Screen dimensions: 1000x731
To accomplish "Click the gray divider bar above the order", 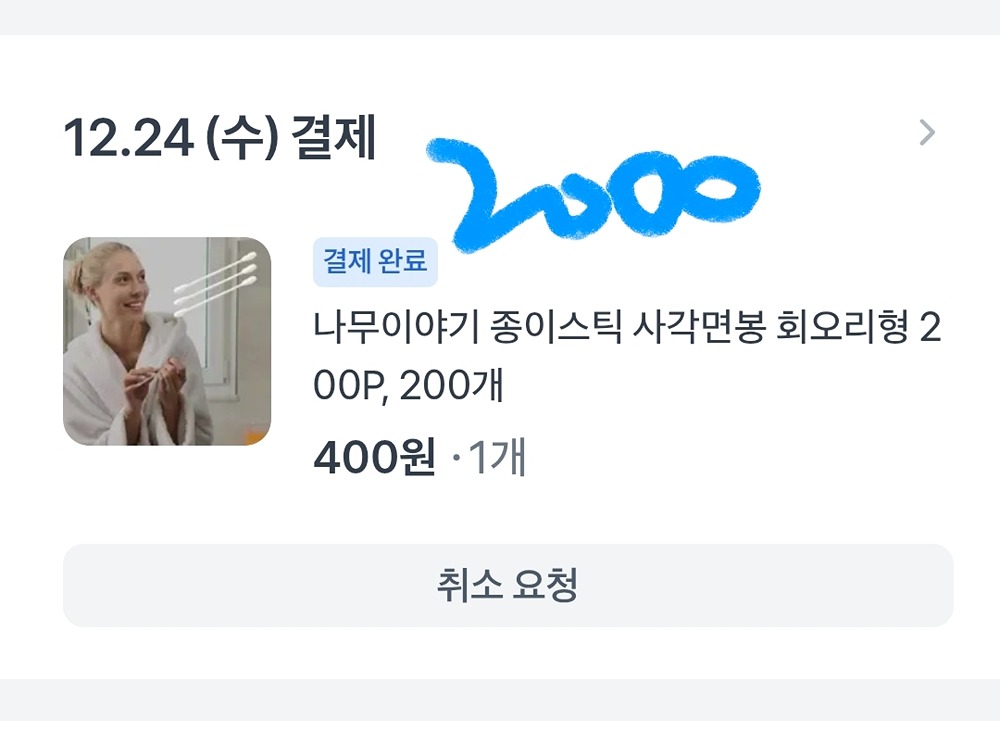I will coord(500,17).
